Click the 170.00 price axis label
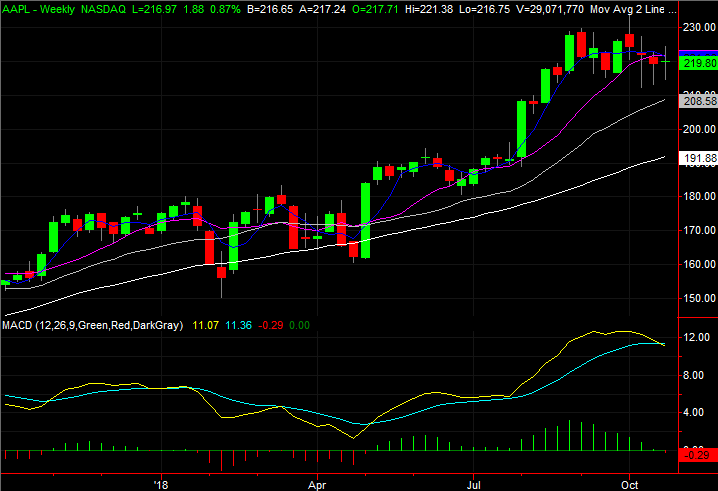The width and height of the screenshot is (718, 491). (699, 230)
